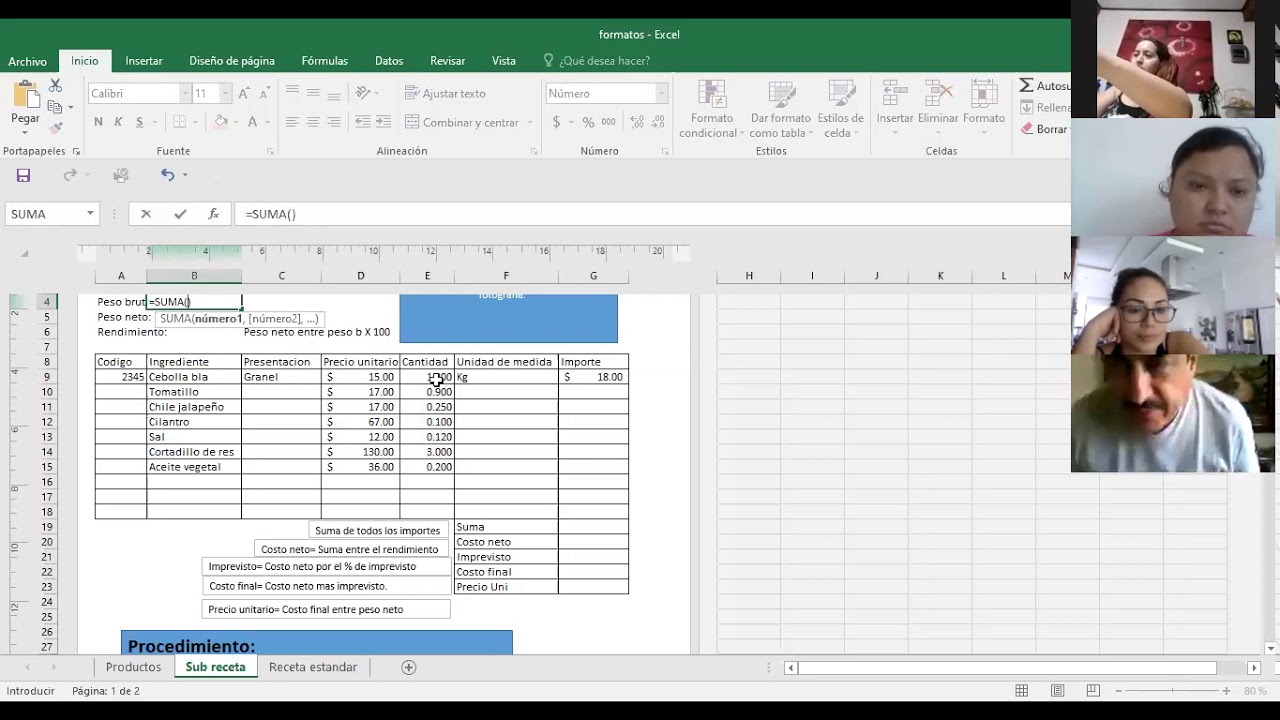
Task: Click the Font color A icon
Action: (x=253, y=122)
